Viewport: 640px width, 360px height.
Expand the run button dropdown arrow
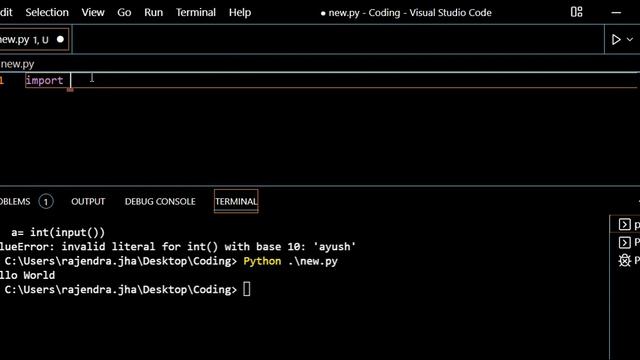(630, 40)
